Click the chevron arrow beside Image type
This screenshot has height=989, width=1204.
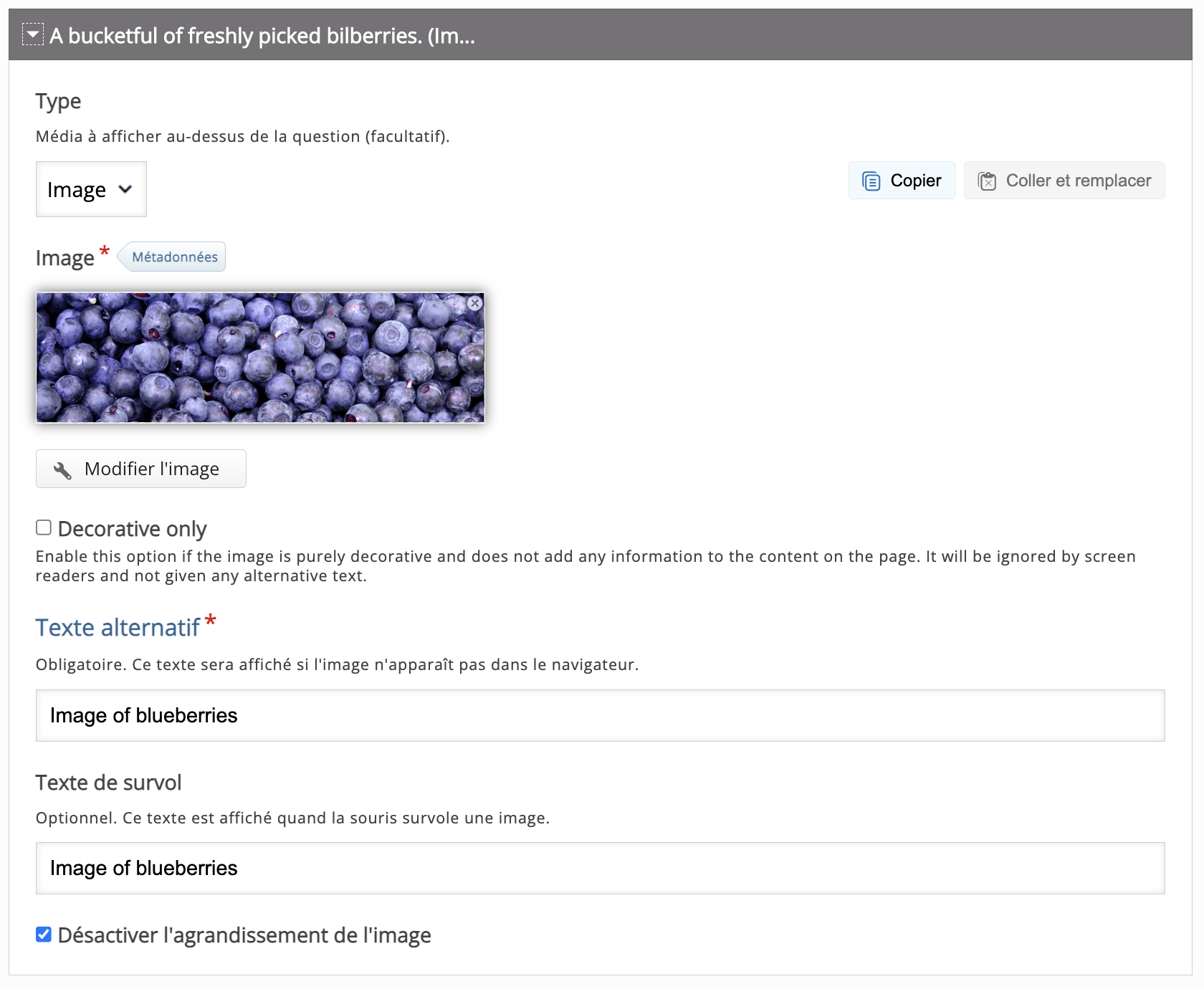(125, 189)
